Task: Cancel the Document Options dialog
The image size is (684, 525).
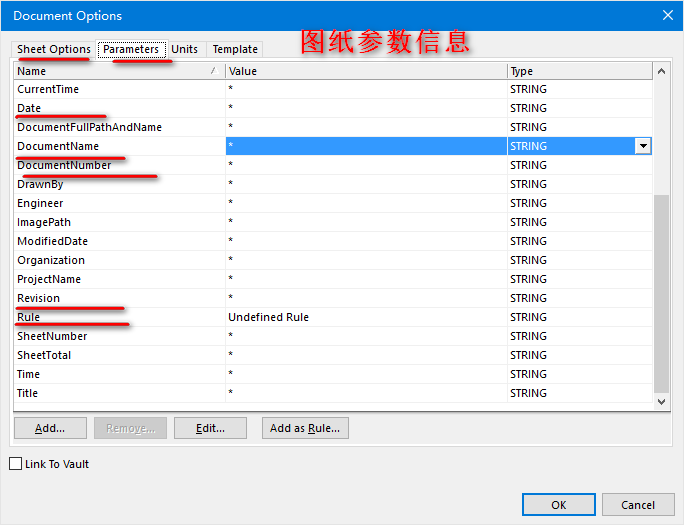Action: point(638,505)
